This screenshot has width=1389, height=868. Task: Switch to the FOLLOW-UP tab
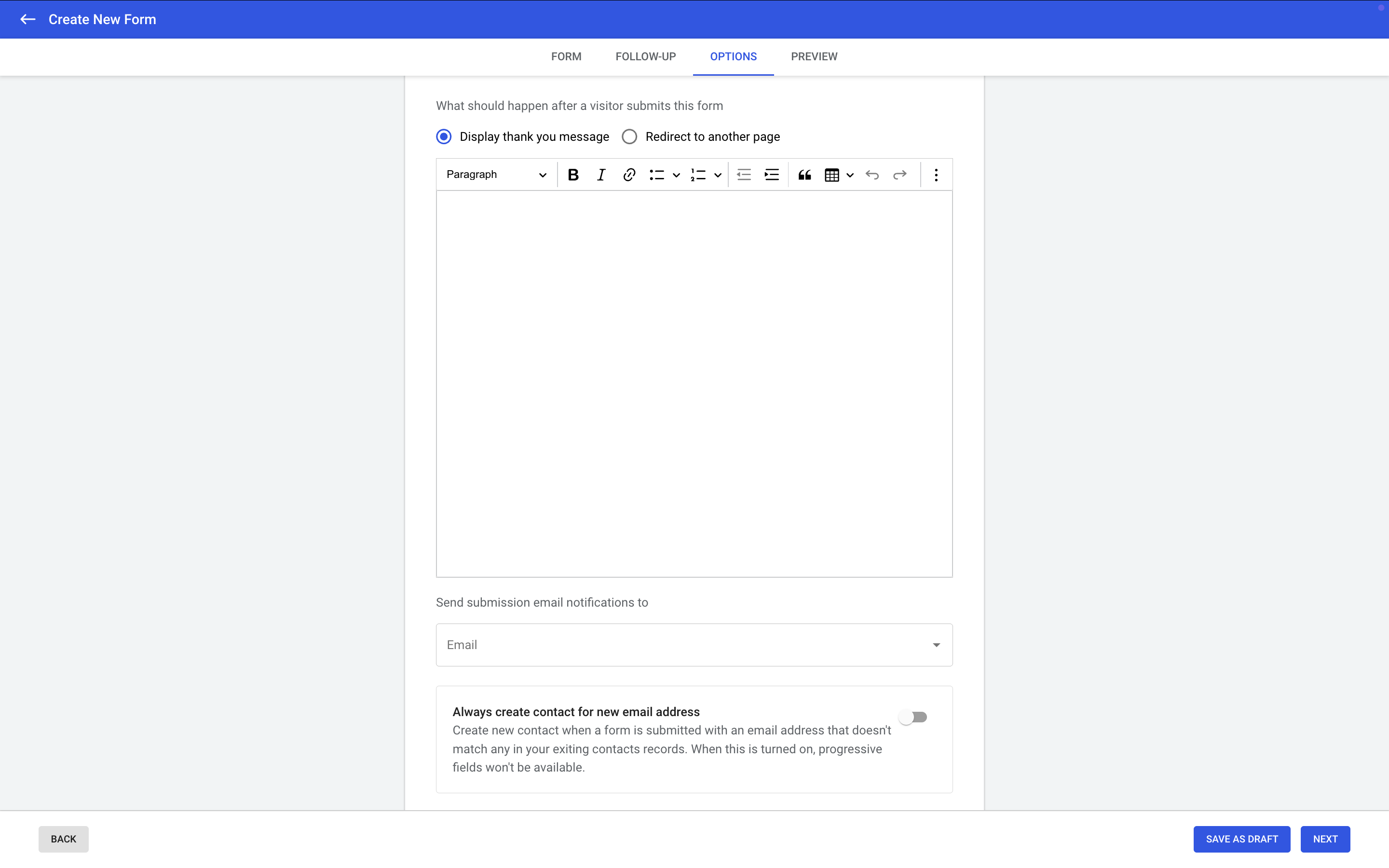coord(645,56)
